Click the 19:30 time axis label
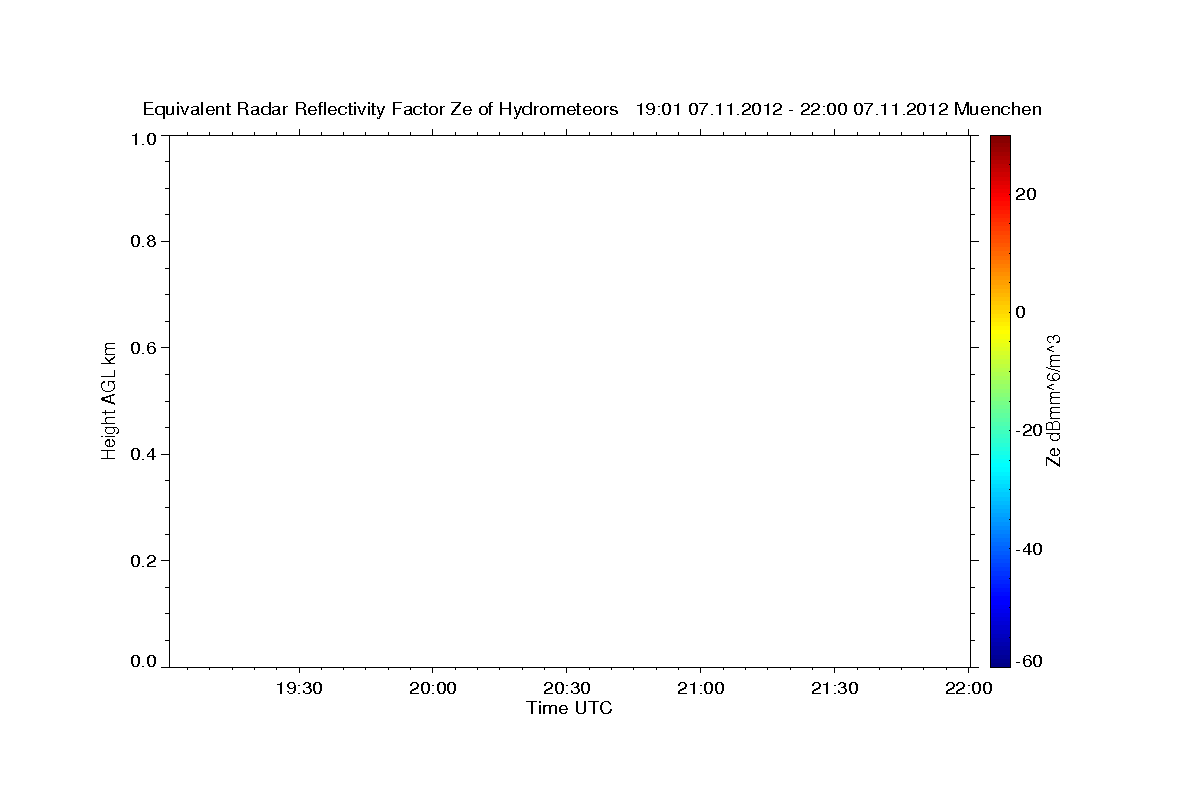This screenshot has width=1200, height=800. pos(299,688)
